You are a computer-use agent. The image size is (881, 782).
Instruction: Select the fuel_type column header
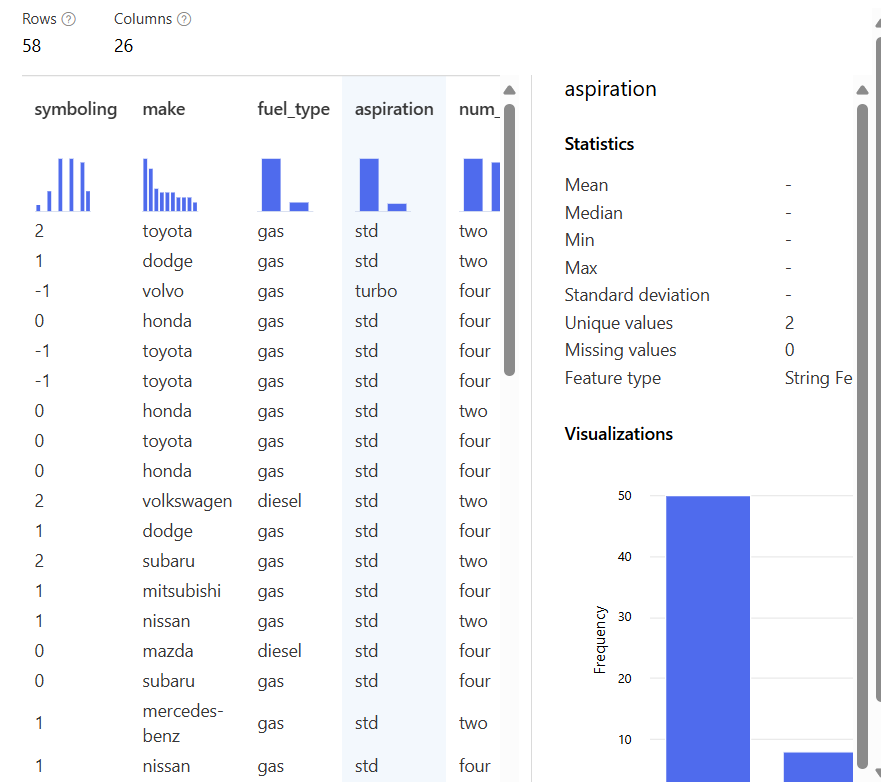(x=293, y=109)
